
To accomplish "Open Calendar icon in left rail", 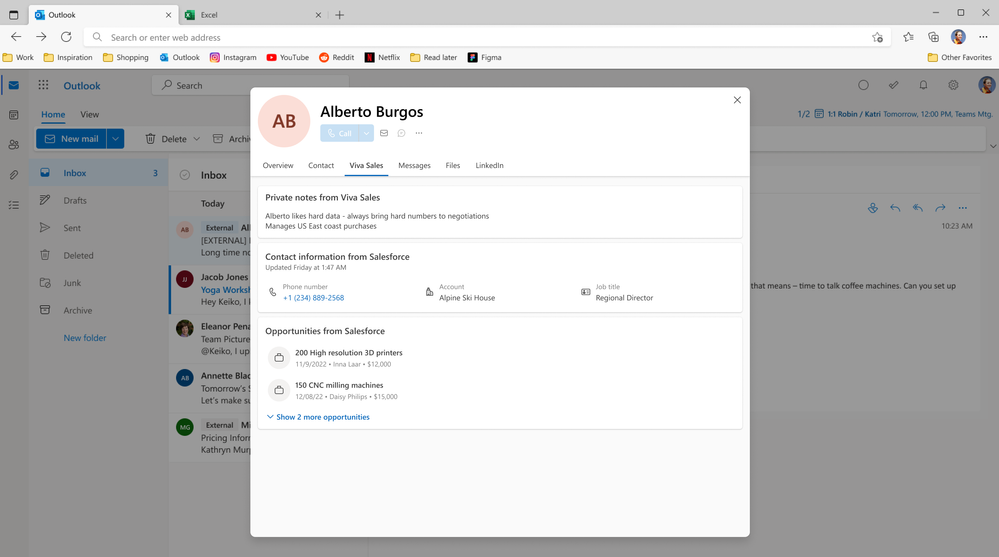I will (x=14, y=115).
